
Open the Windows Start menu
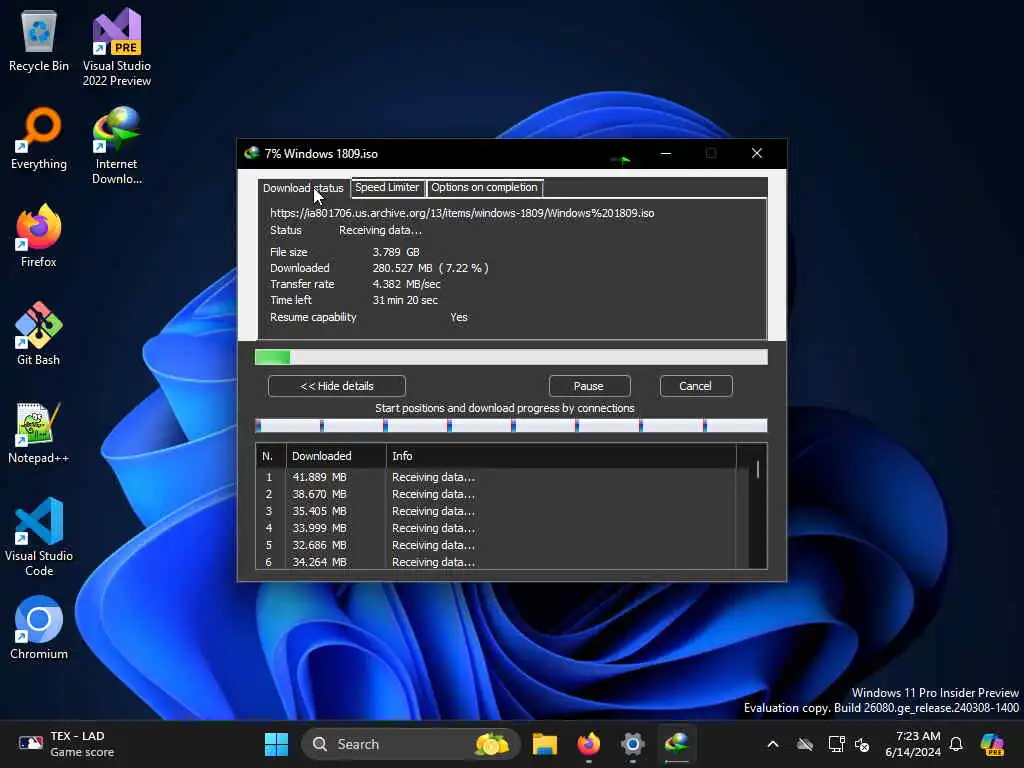[x=276, y=744]
